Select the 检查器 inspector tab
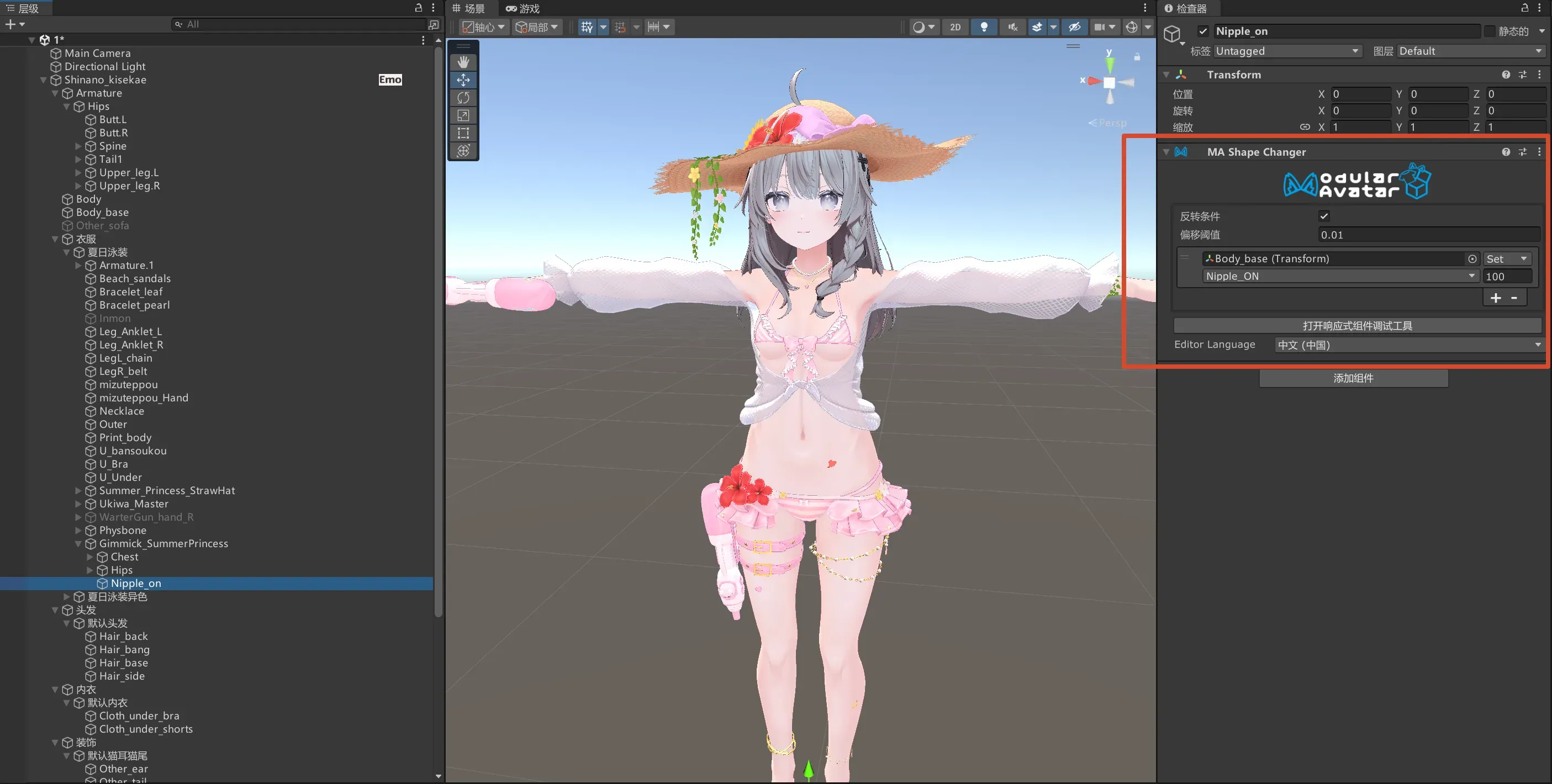This screenshot has height=784, width=1552. 1186,8
